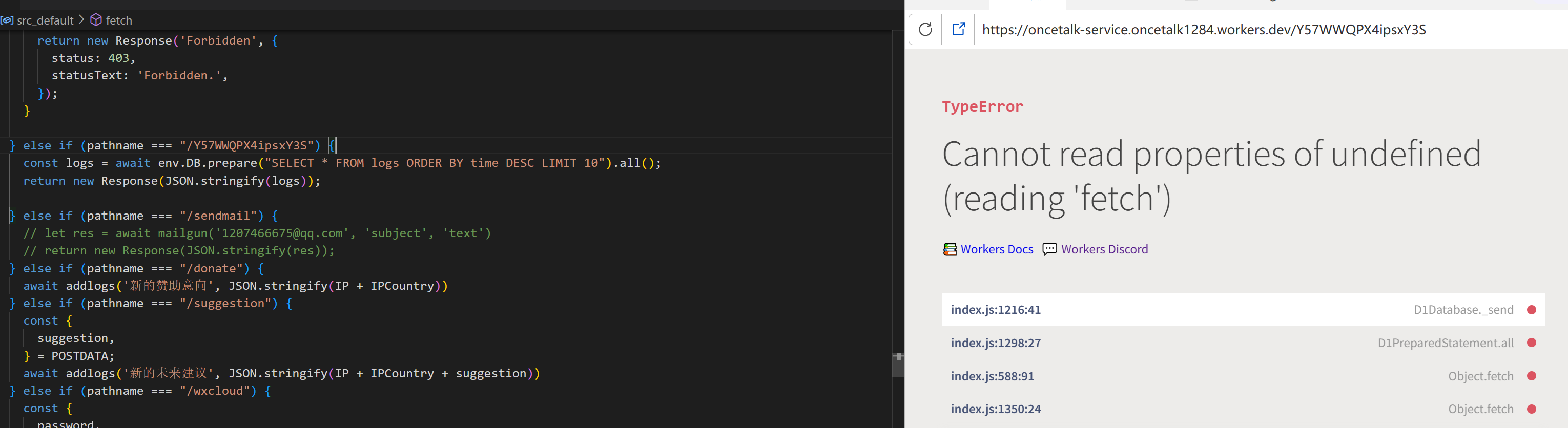Click the 'status: 403,' code line

[x=93, y=58]
